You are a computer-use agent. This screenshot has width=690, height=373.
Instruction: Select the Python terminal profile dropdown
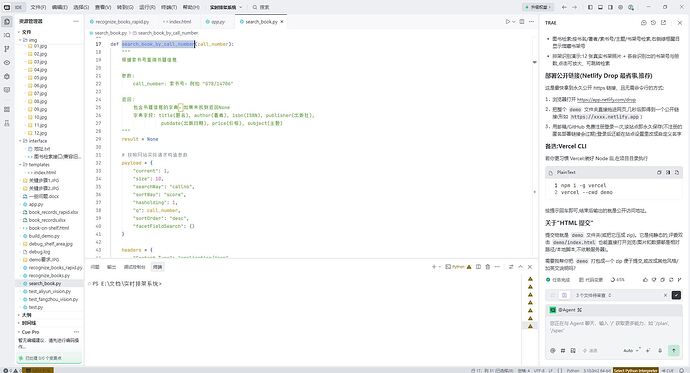pyautogui.click(x=458, y=267)
